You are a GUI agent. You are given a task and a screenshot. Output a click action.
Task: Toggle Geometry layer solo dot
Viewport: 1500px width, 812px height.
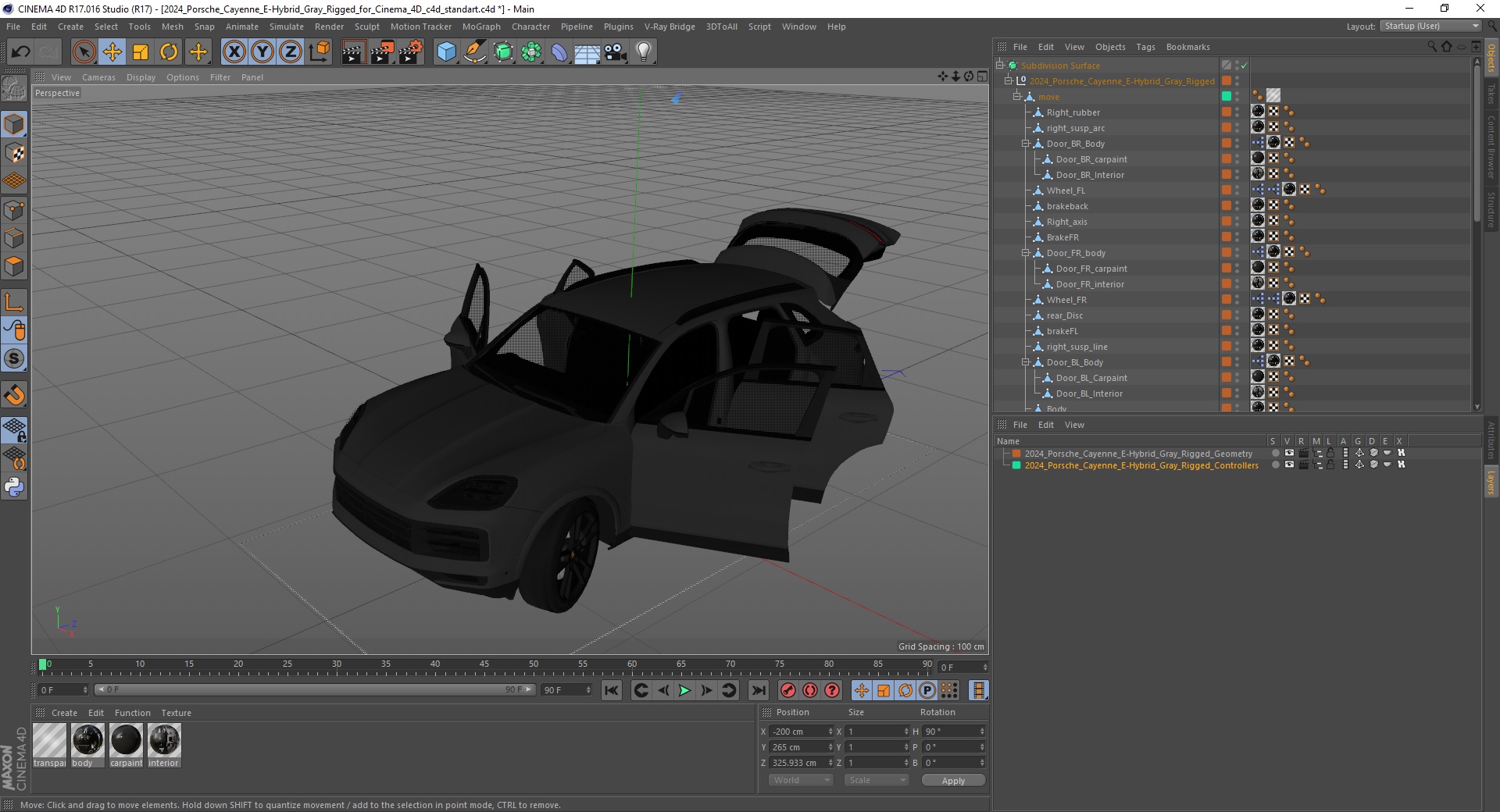(x=1275, y=454)
